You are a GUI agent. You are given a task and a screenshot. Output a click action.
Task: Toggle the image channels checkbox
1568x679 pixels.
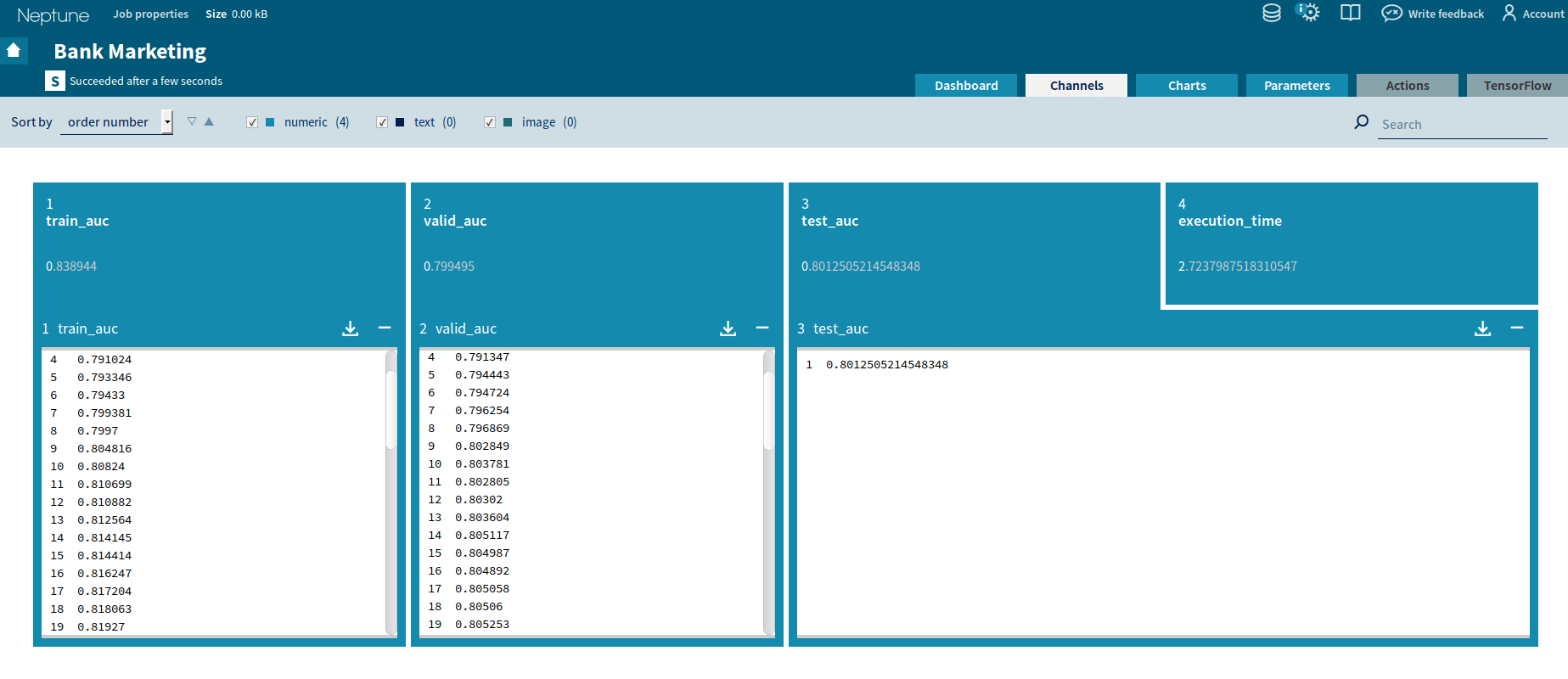(x=490, y=122)
